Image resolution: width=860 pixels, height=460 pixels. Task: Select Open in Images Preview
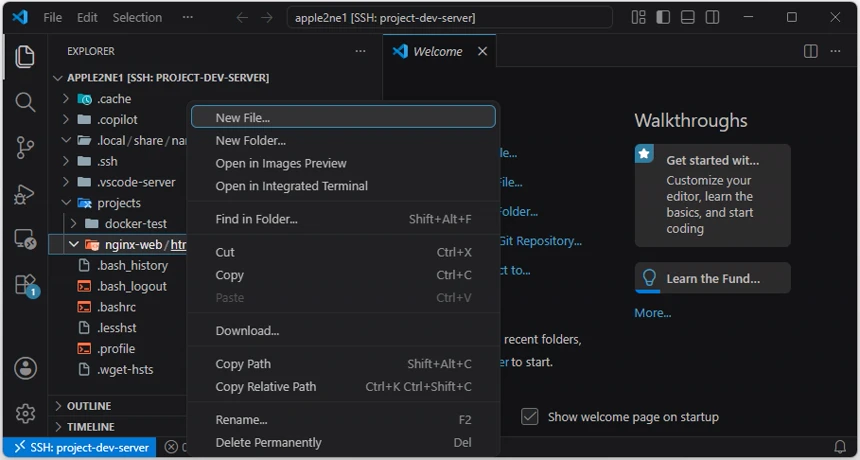(x=343, y=163)
